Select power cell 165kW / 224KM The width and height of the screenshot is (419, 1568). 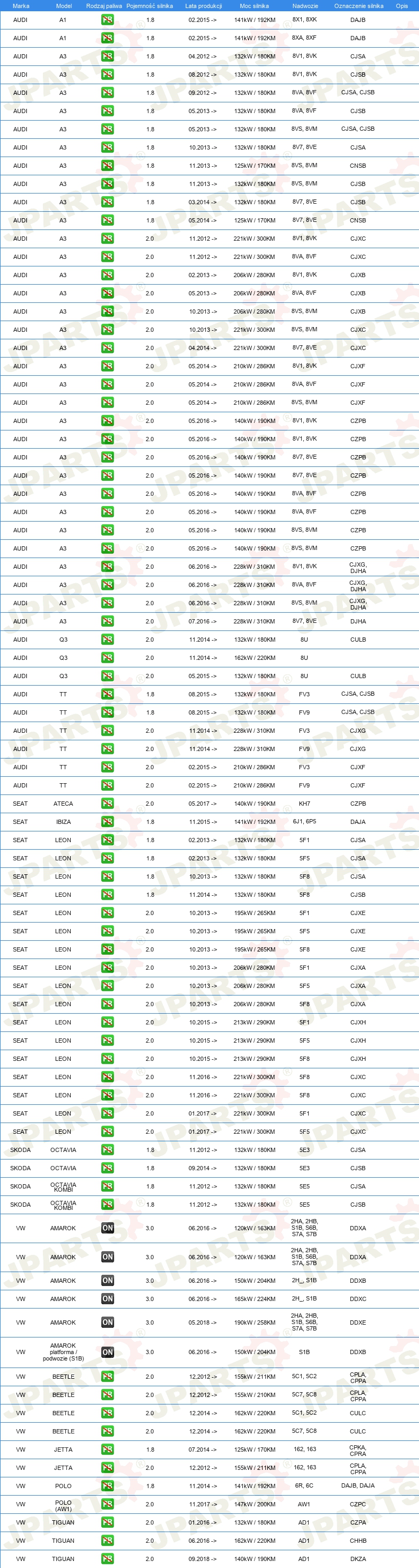[x=254, y=1298]
